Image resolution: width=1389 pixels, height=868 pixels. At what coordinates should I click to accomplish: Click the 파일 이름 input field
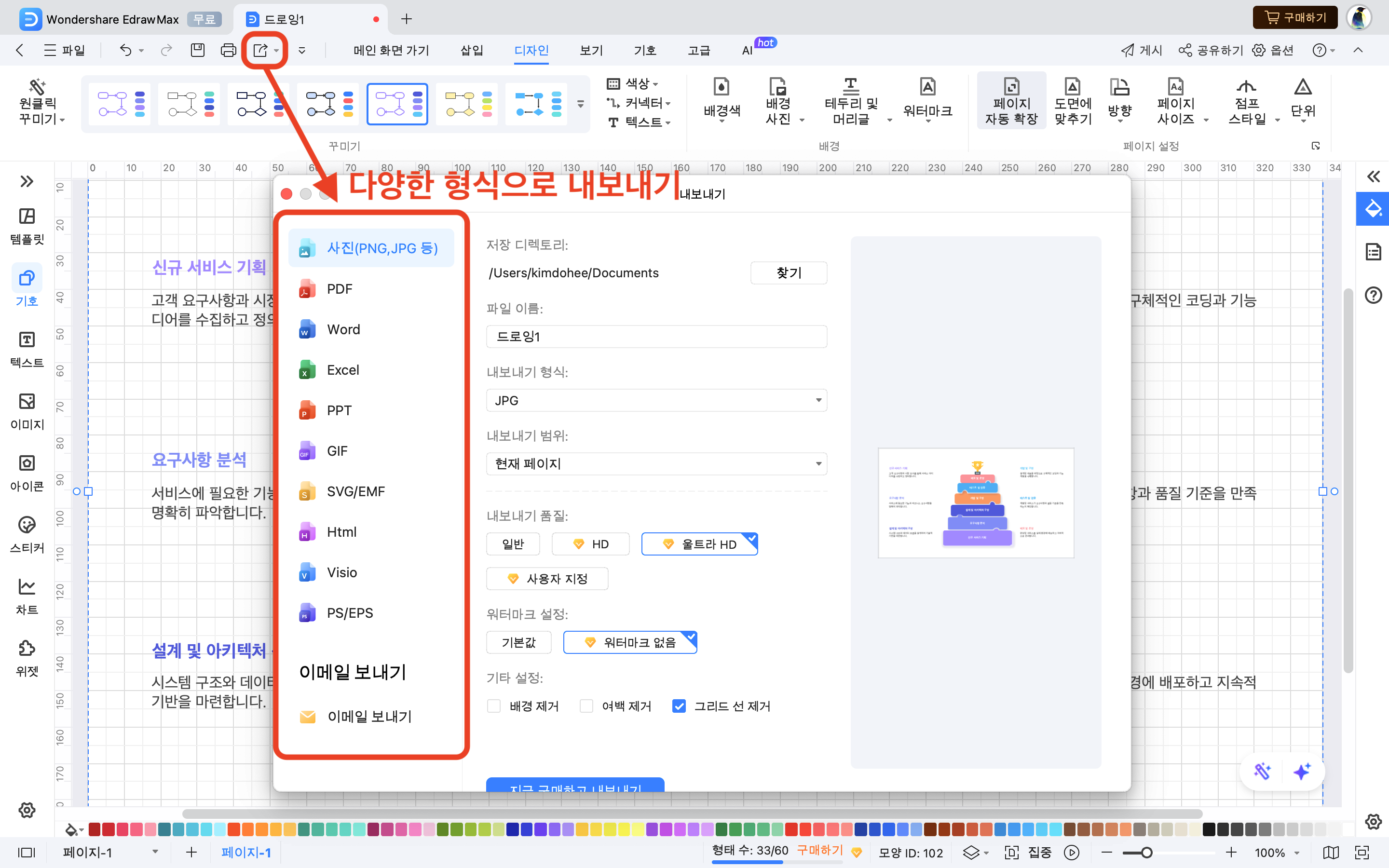tap(656, 337)
